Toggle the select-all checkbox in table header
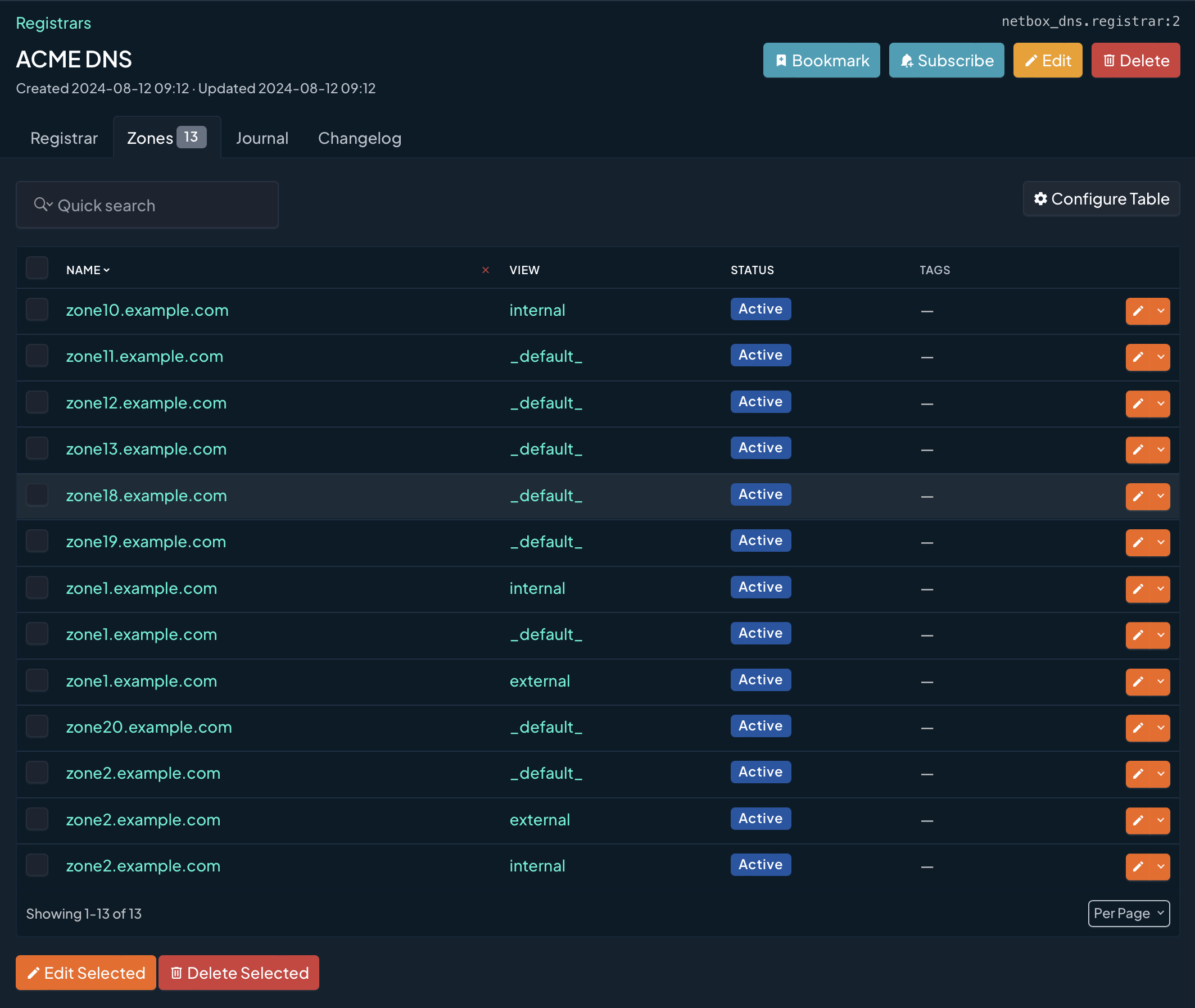The height and width of the screenshot is (1008, 1195). [x=37, y=268]
